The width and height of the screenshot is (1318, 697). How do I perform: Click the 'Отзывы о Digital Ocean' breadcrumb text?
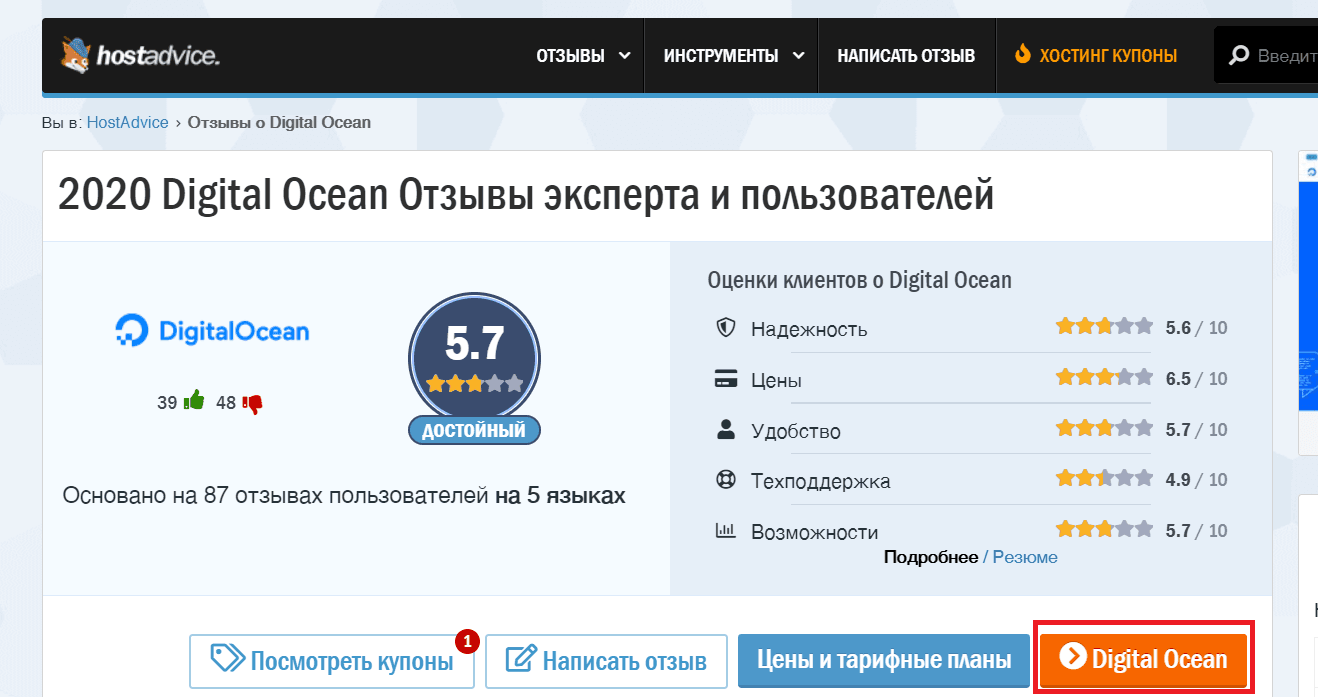click(x=279, y=123)
